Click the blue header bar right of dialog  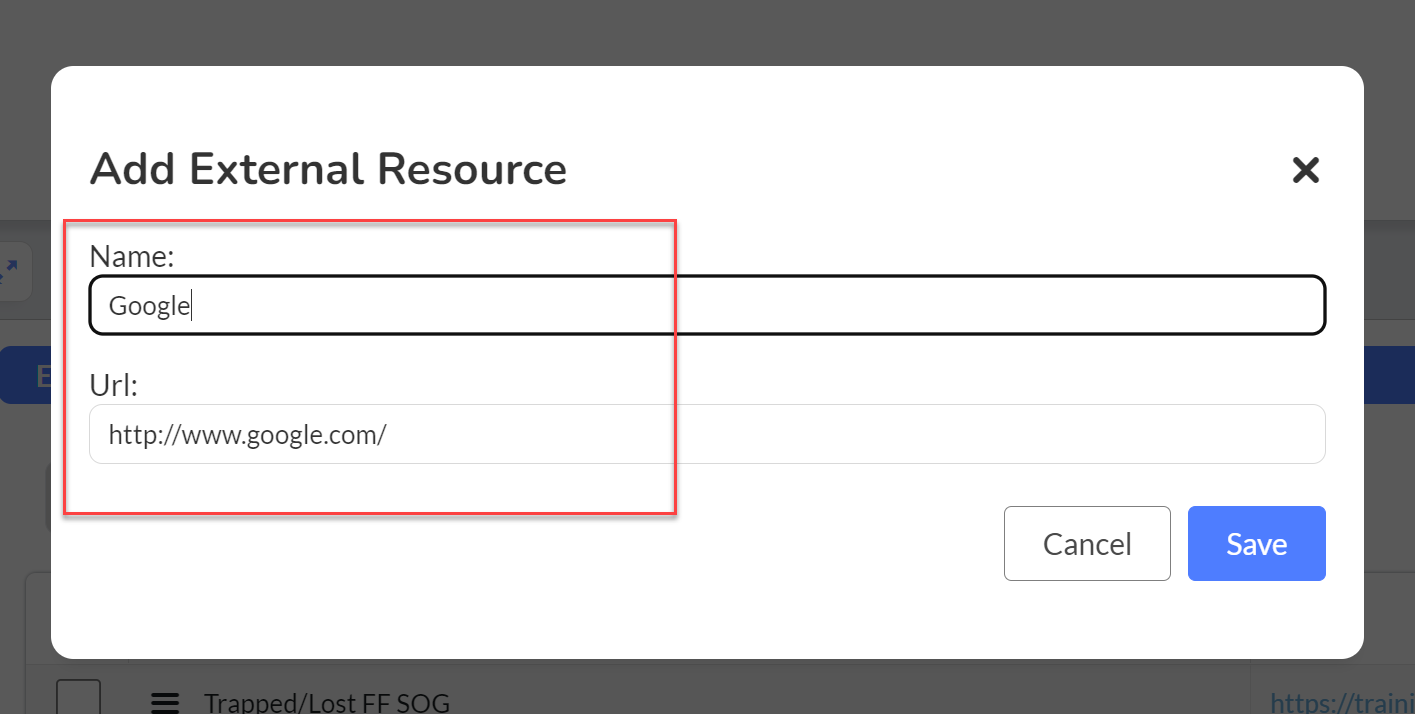click(1390, 375)
